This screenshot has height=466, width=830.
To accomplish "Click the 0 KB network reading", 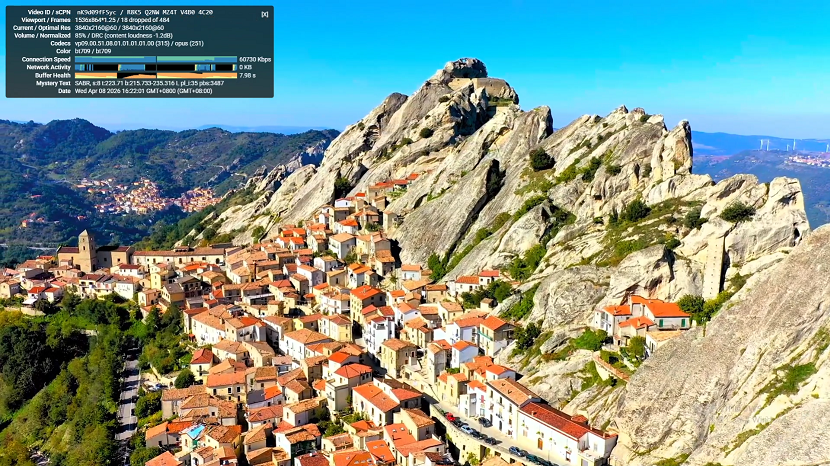I will click(x=246, y=68).
